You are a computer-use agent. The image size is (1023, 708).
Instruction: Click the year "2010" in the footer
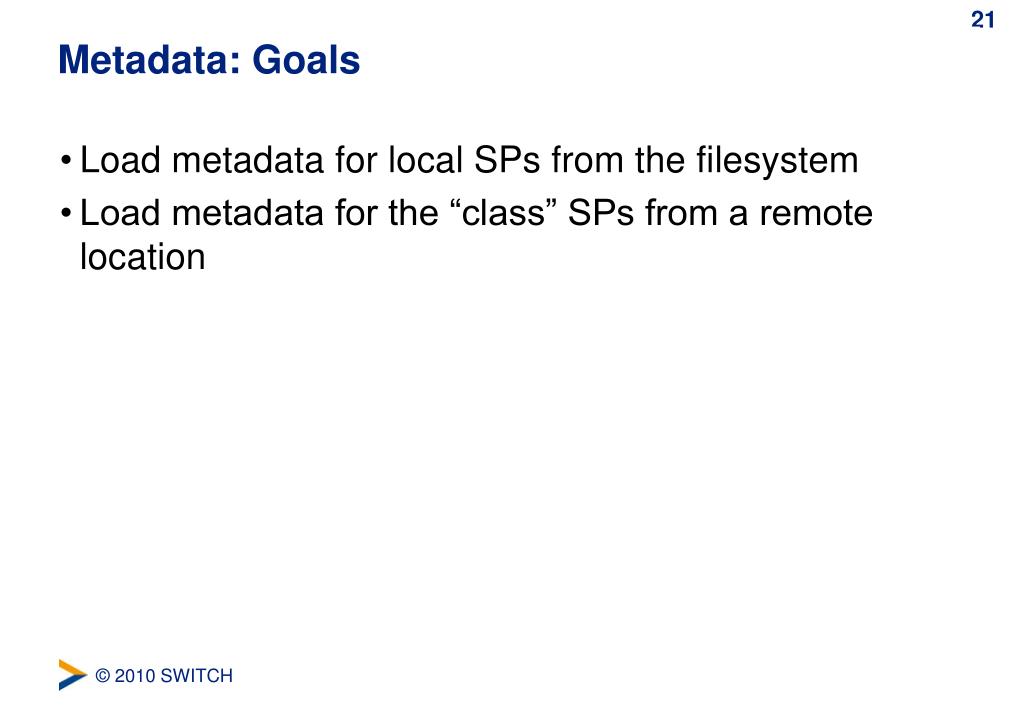pos(135,675)
